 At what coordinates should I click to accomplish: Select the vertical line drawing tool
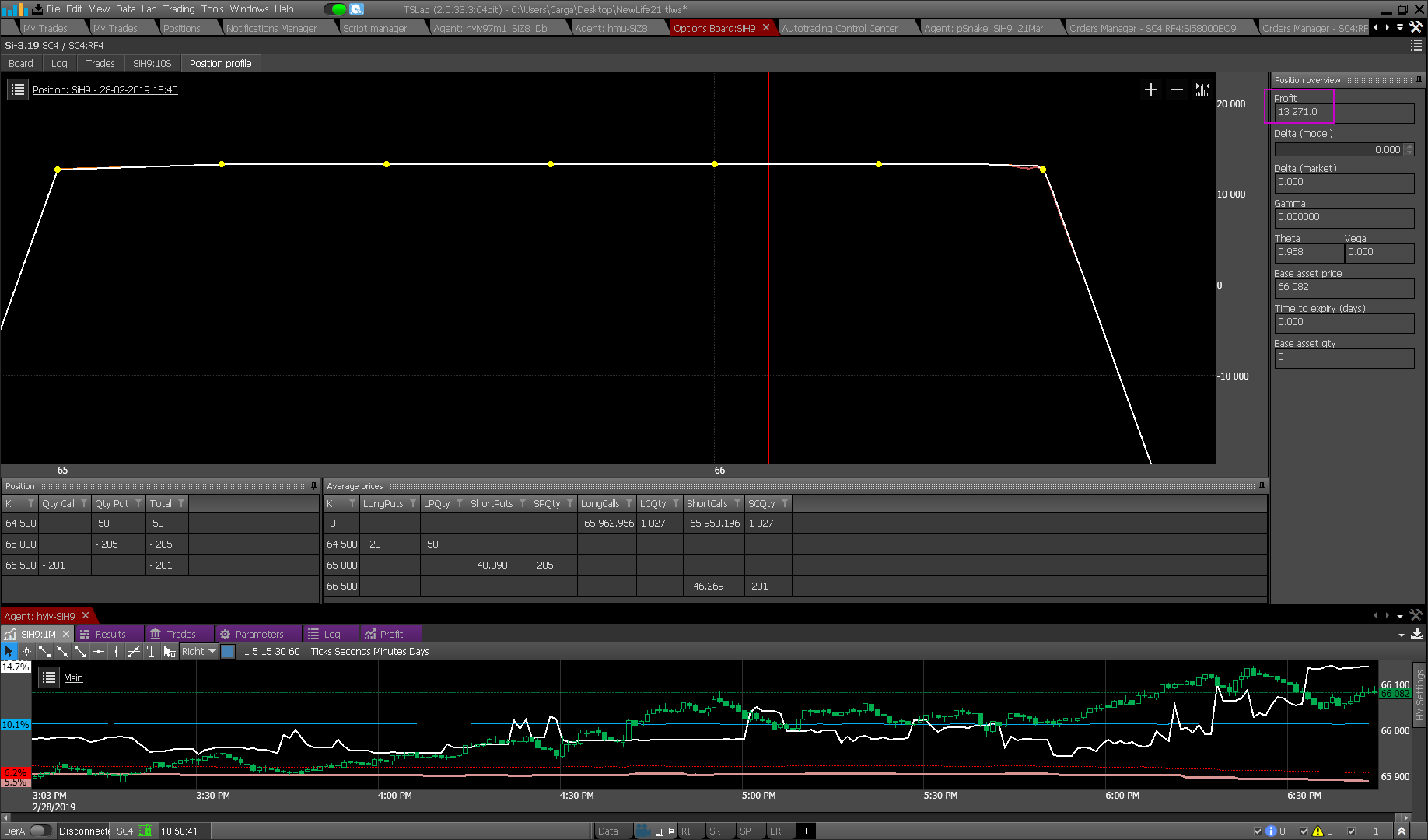[116, 652]
